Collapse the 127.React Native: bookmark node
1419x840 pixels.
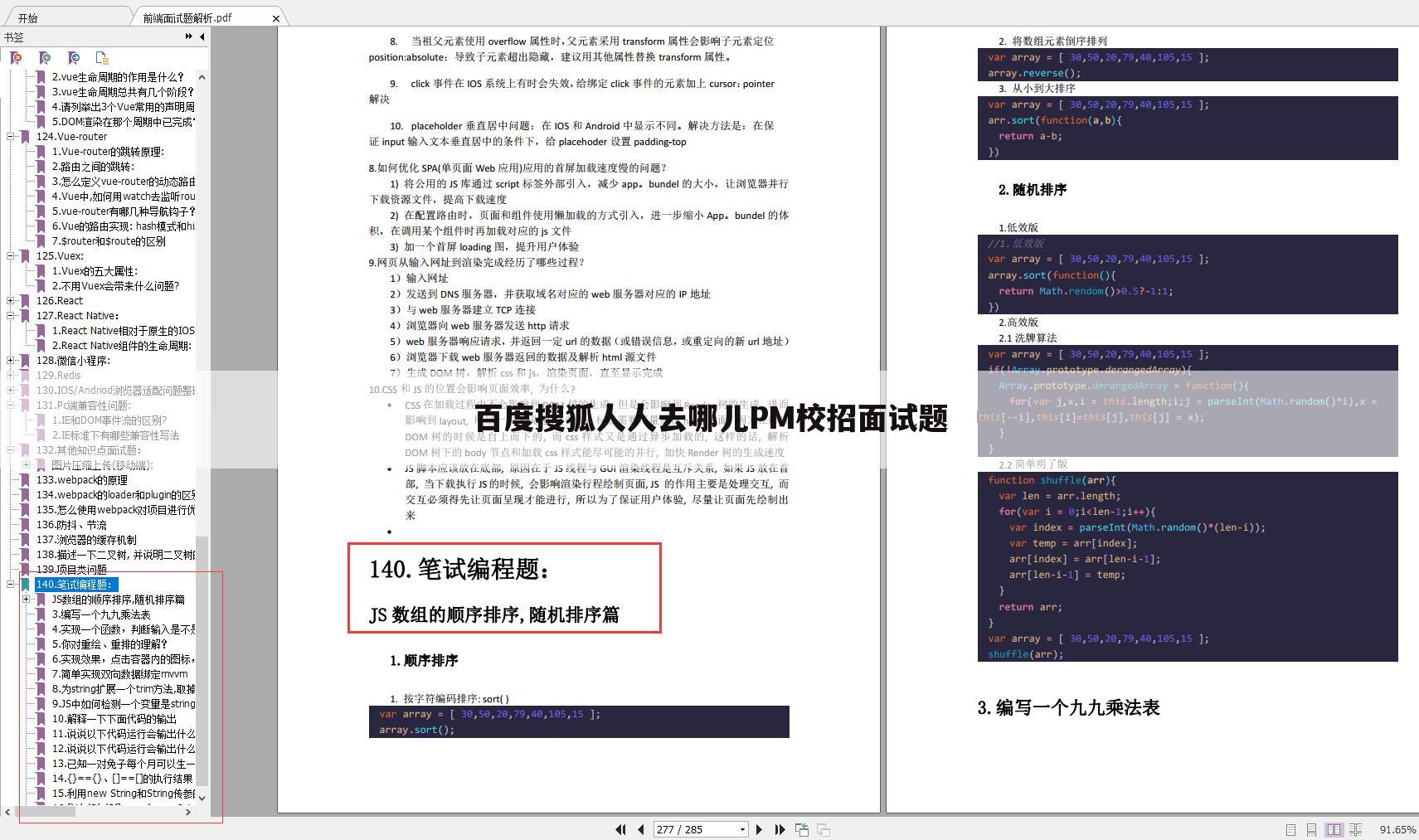[x=11, y=316]
